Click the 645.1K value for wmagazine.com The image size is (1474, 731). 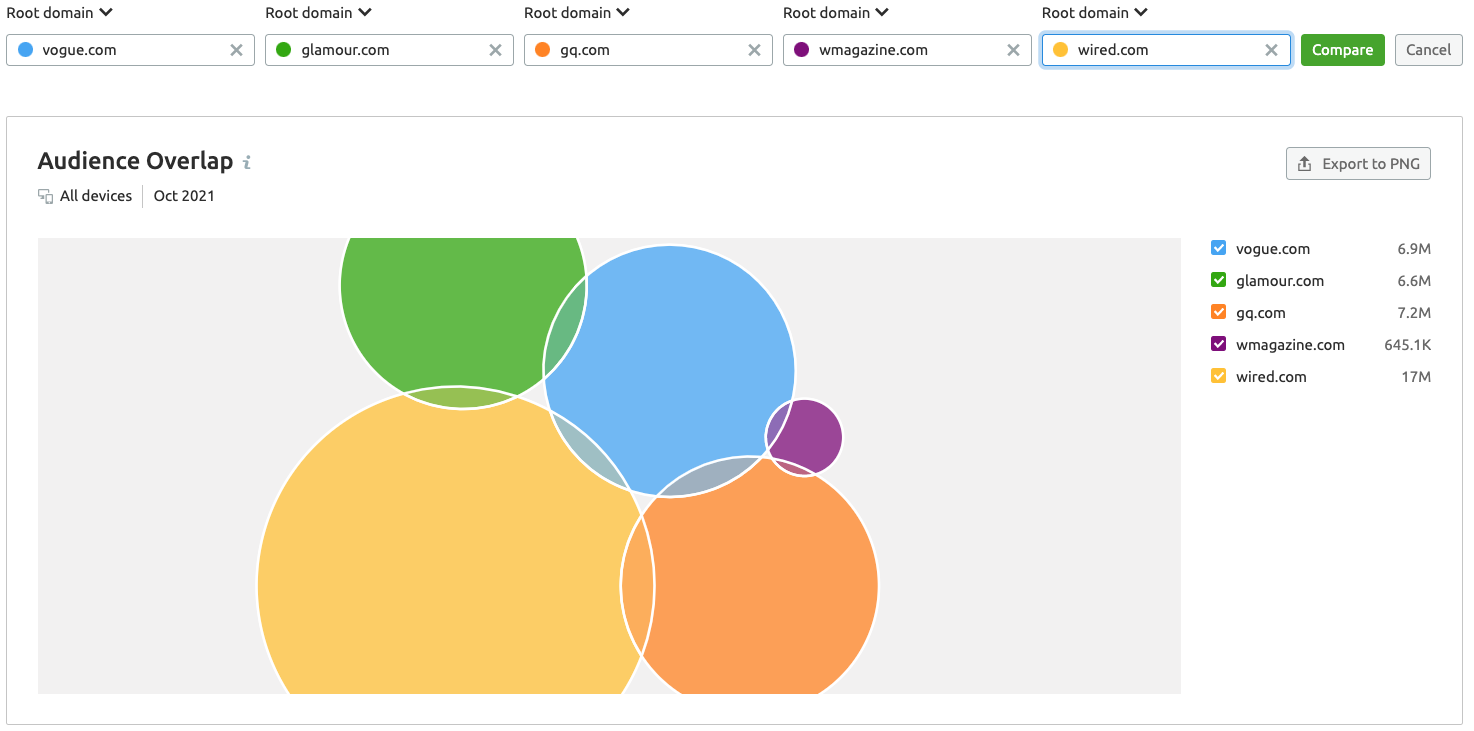[x=1408, y=344]
